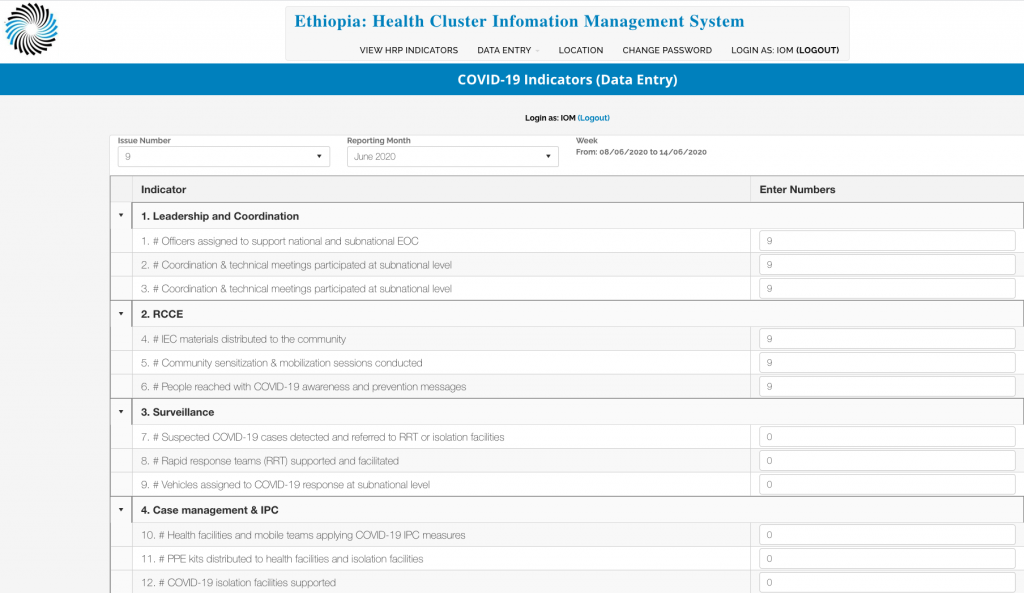The width and height of the screenshot is (1024, 593).
Task: Collapse the Leadership and Coordination group
Action: click(x=121, y=216)
